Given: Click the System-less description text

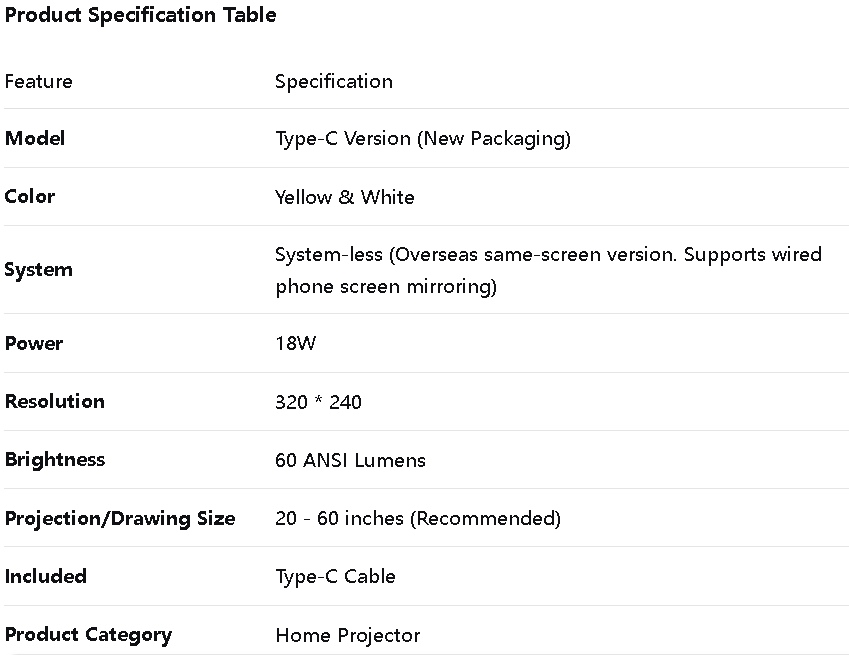Looking at the screenshot, I should (x=548, y=270).
